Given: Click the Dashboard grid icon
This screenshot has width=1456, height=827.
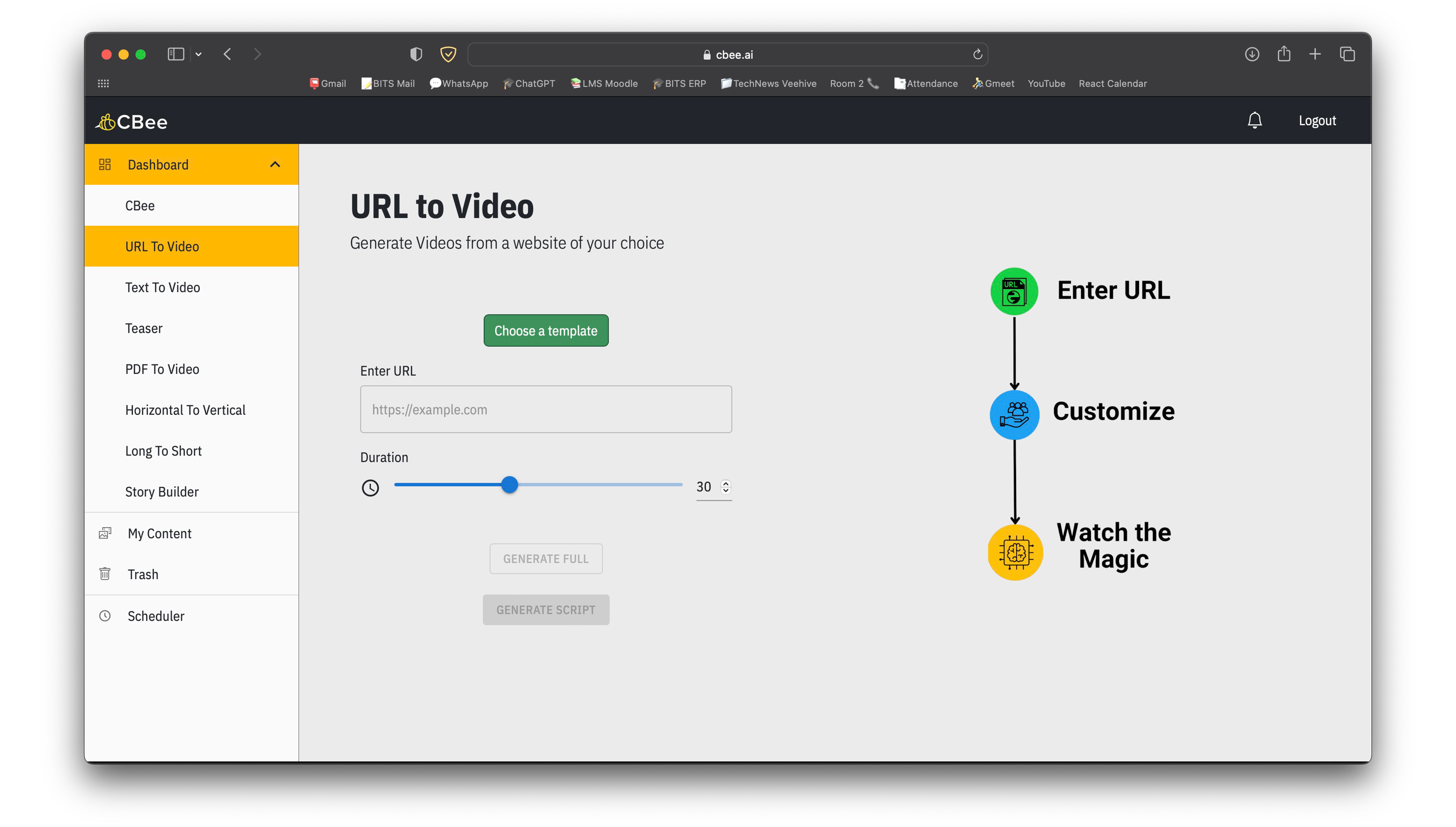Looking at the screenshot, I should tap(105, 165).
